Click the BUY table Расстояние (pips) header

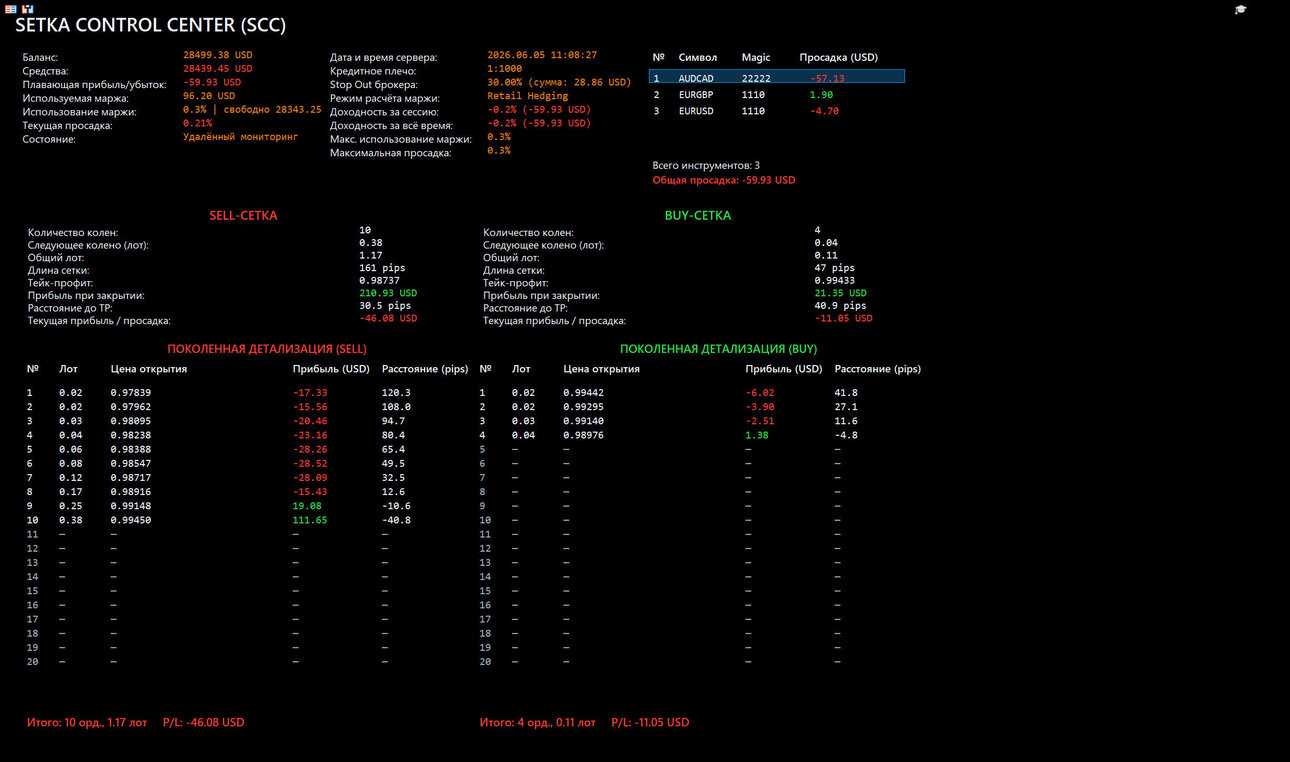pos(878,369)
